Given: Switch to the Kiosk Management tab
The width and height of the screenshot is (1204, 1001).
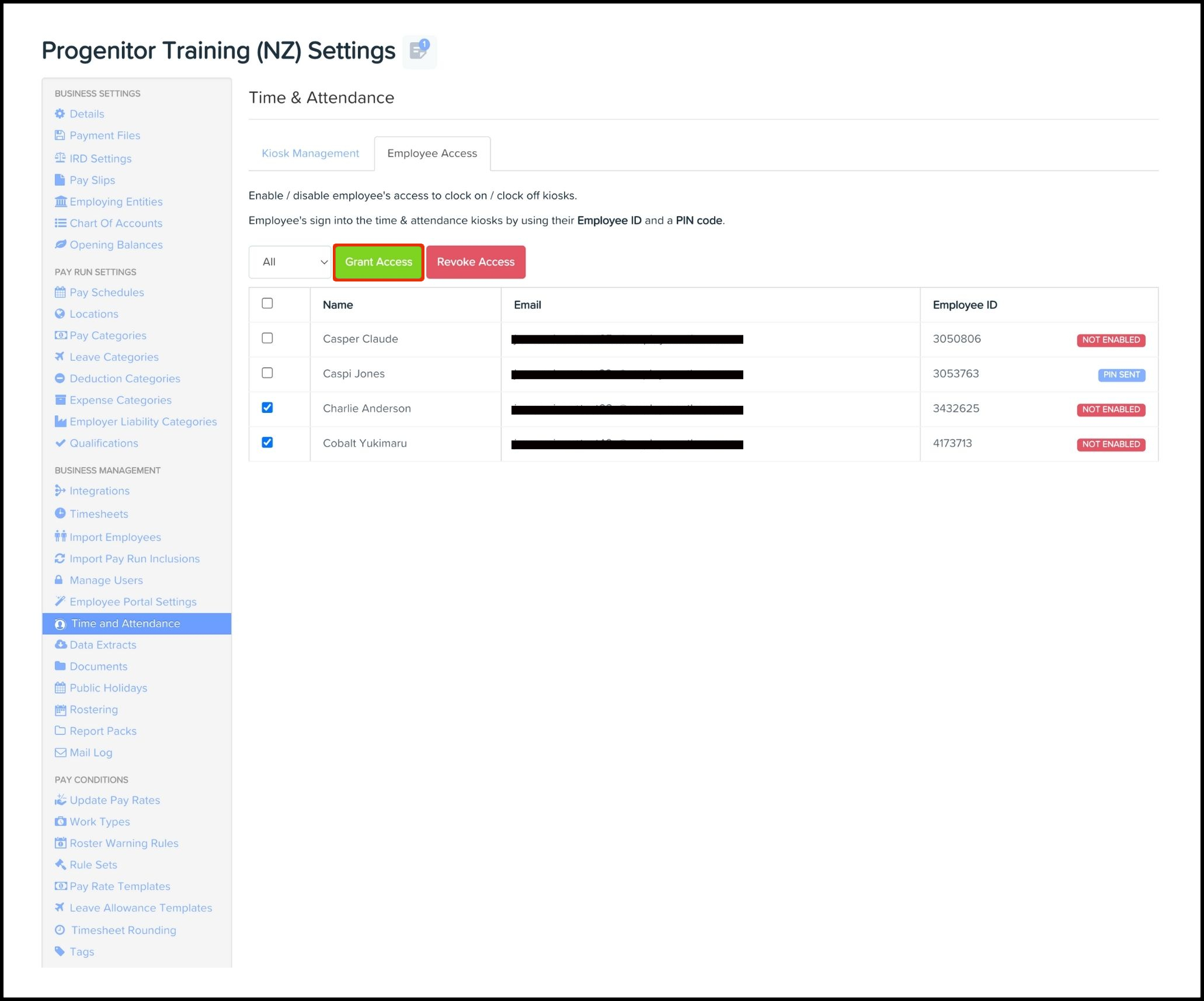Looking at the screenshot, I should pos(310,153).
